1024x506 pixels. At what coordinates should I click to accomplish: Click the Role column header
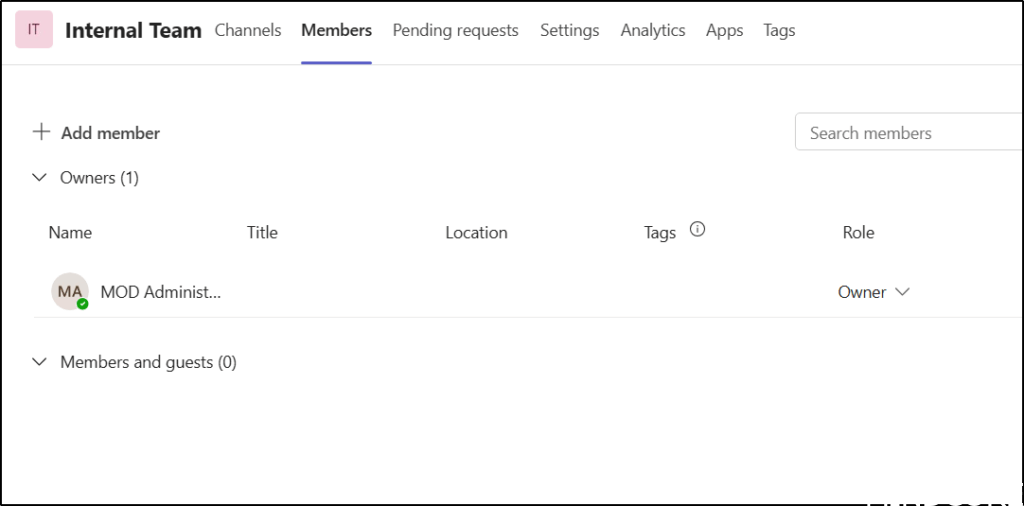pyautogui.click(x=858, y=232)
